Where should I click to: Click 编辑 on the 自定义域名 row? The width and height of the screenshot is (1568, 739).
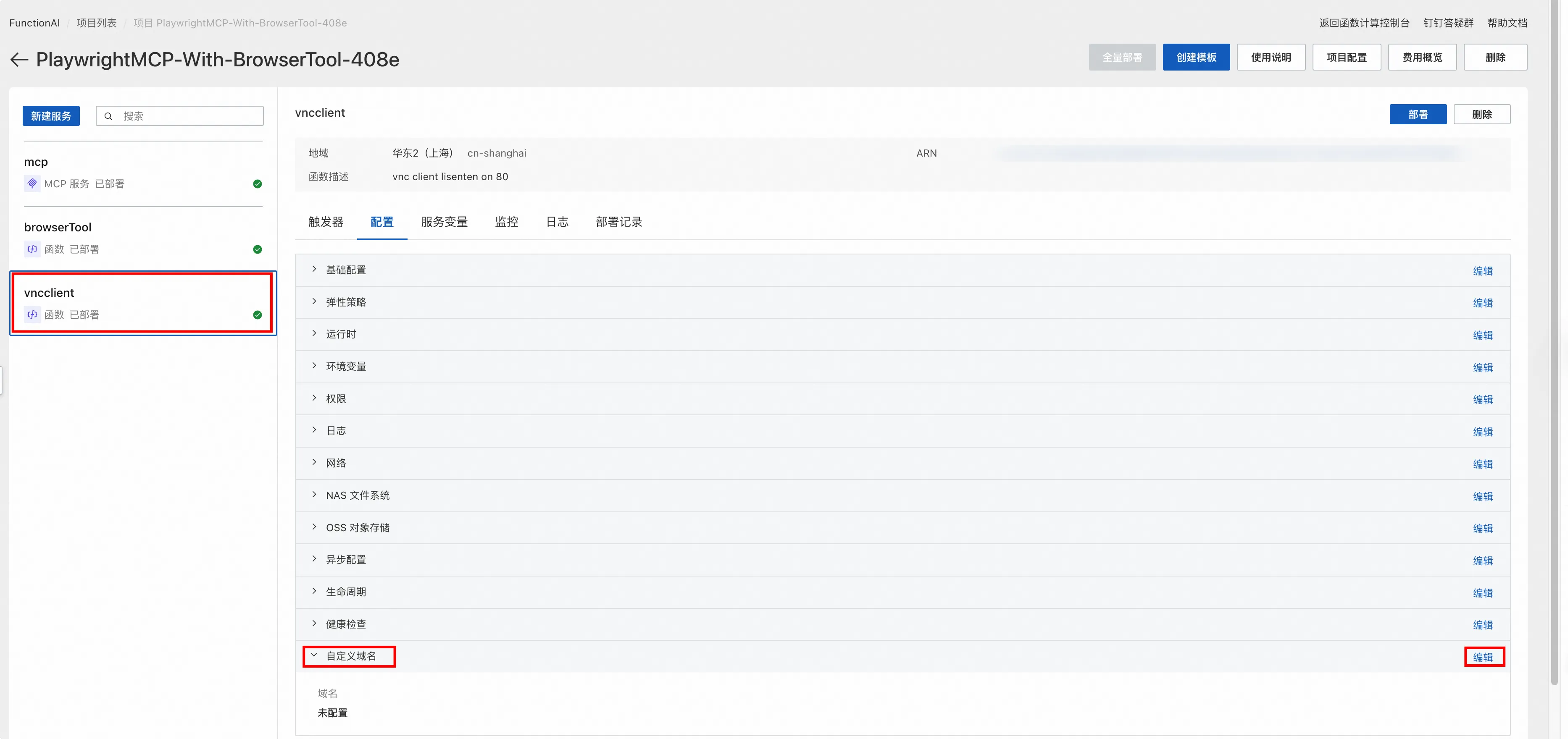(1484, 657)
